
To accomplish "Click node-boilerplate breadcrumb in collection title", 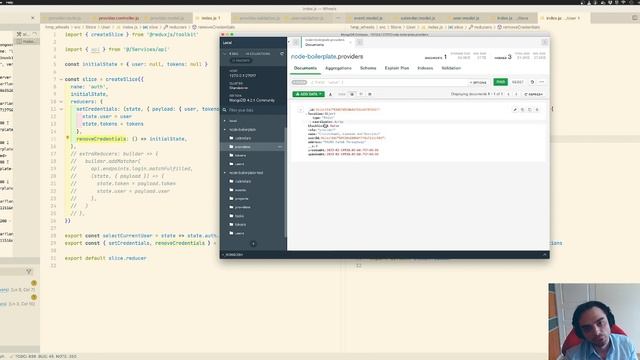I will pyautogui.click(x=314, y=56).
